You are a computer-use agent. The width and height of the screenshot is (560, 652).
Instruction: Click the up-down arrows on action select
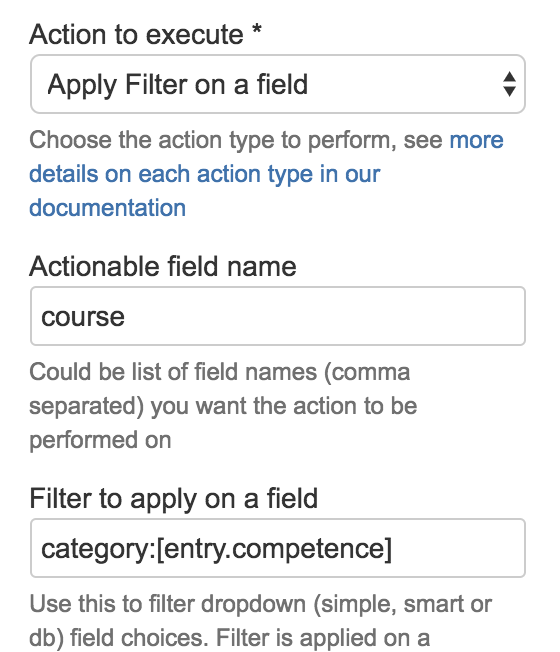coord(509,84)
